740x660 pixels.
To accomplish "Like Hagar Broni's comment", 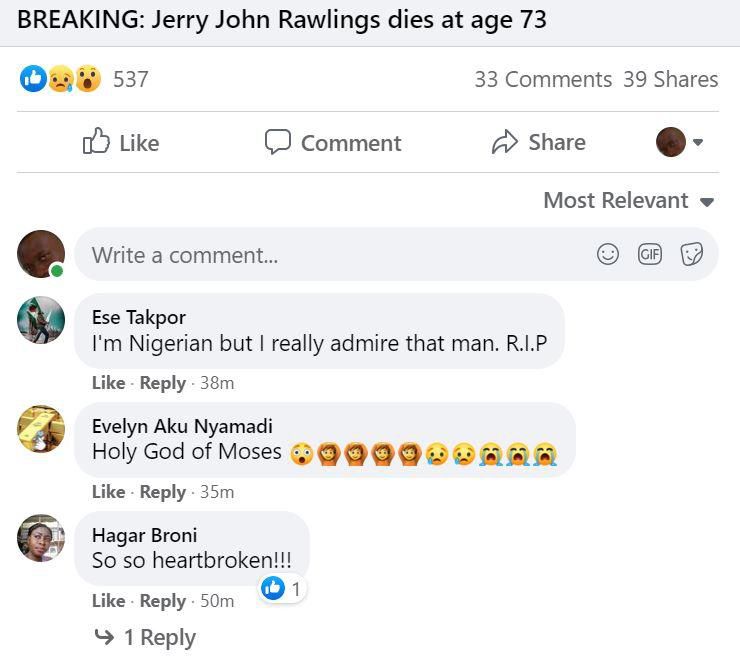I will (x=108, y=600).
